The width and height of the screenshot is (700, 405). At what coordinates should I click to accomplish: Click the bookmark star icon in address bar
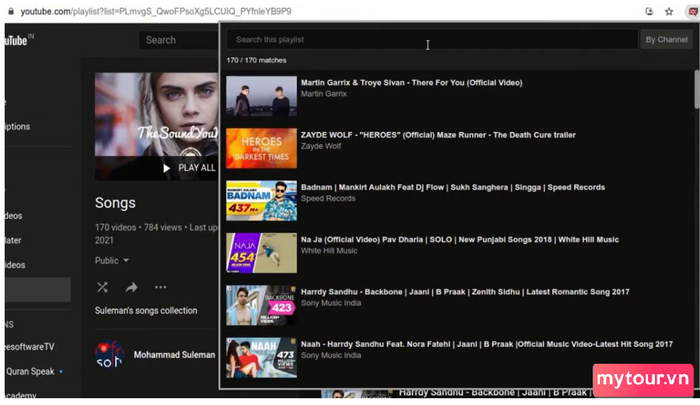coord(669,12)
